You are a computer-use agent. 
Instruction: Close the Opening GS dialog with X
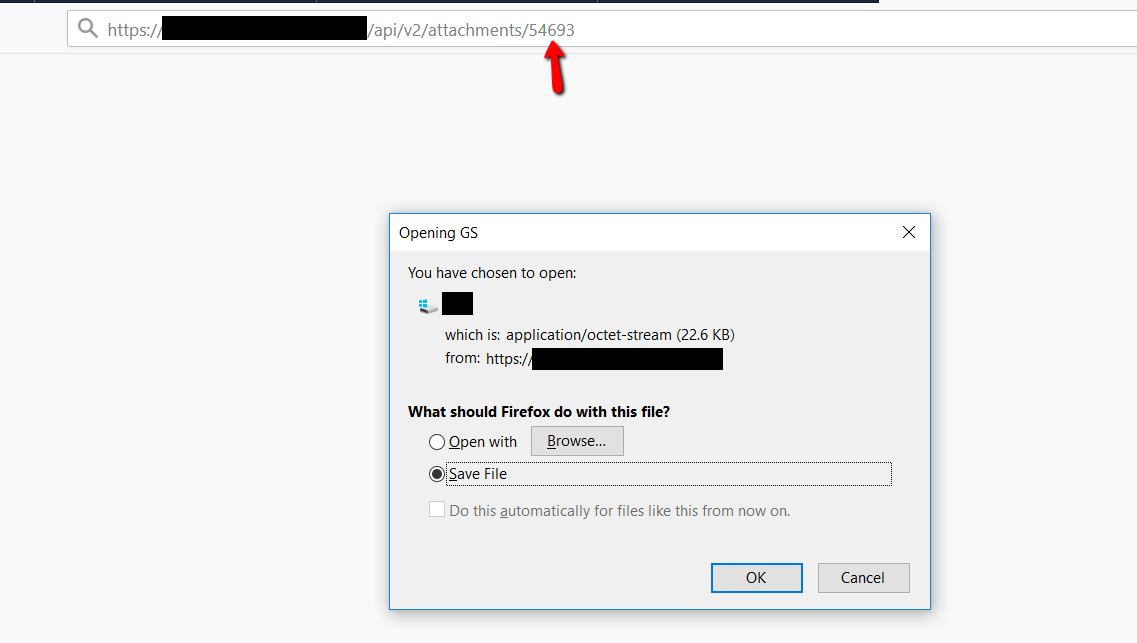(909, 232)
